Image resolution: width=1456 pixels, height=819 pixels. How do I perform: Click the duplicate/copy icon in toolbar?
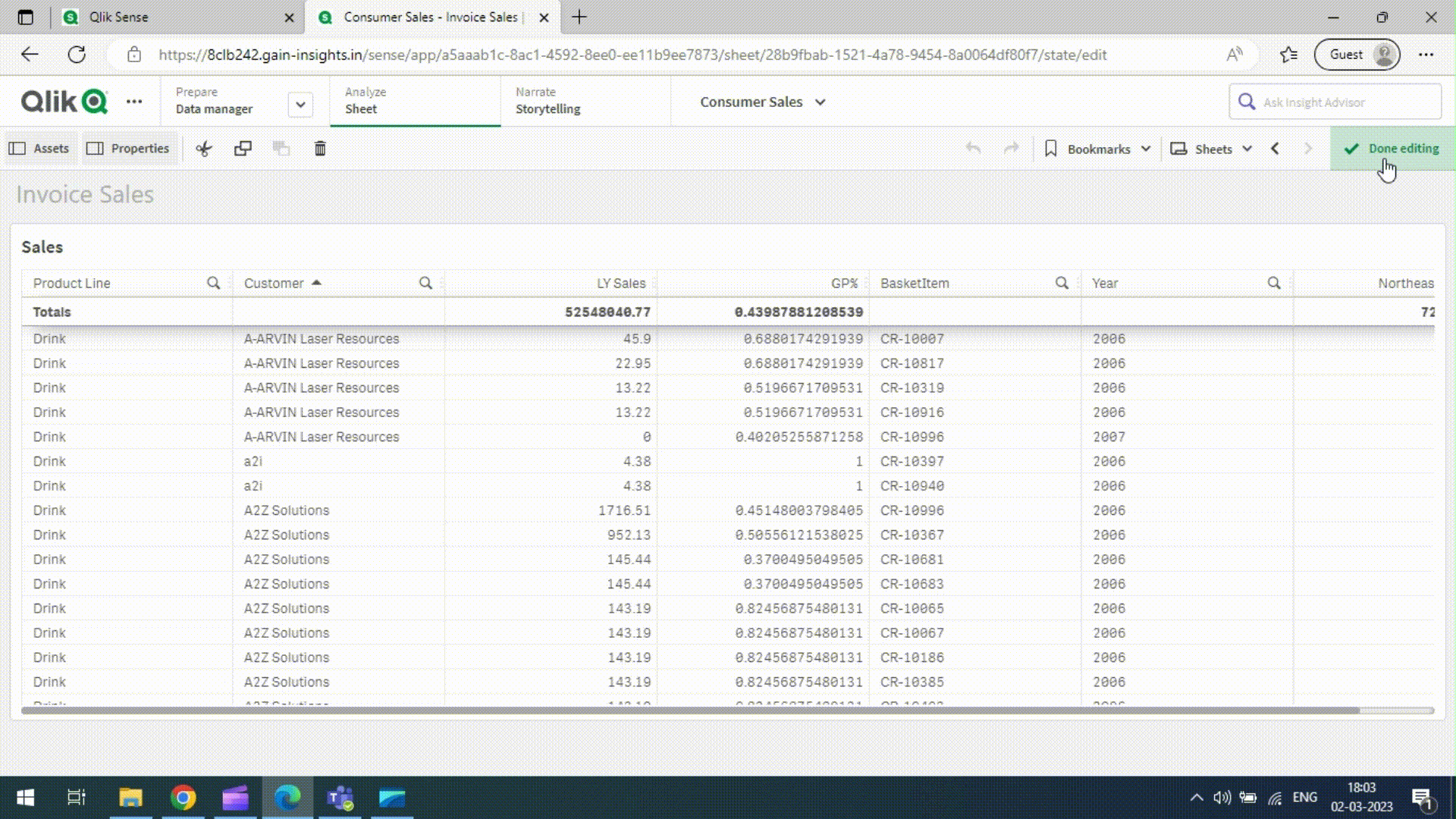coord(243,149)
